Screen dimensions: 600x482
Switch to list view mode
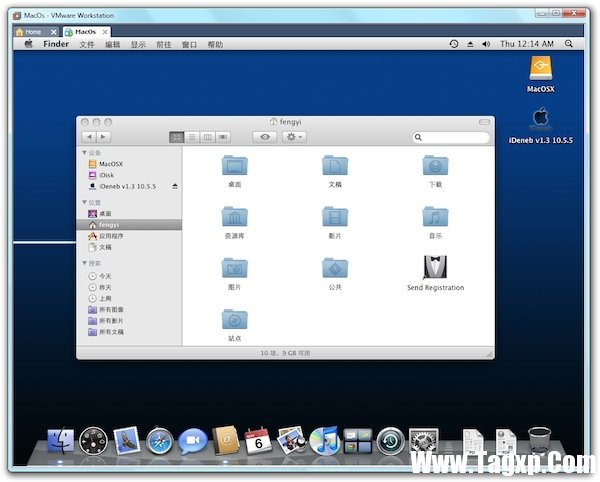click(x=192, y=137)
